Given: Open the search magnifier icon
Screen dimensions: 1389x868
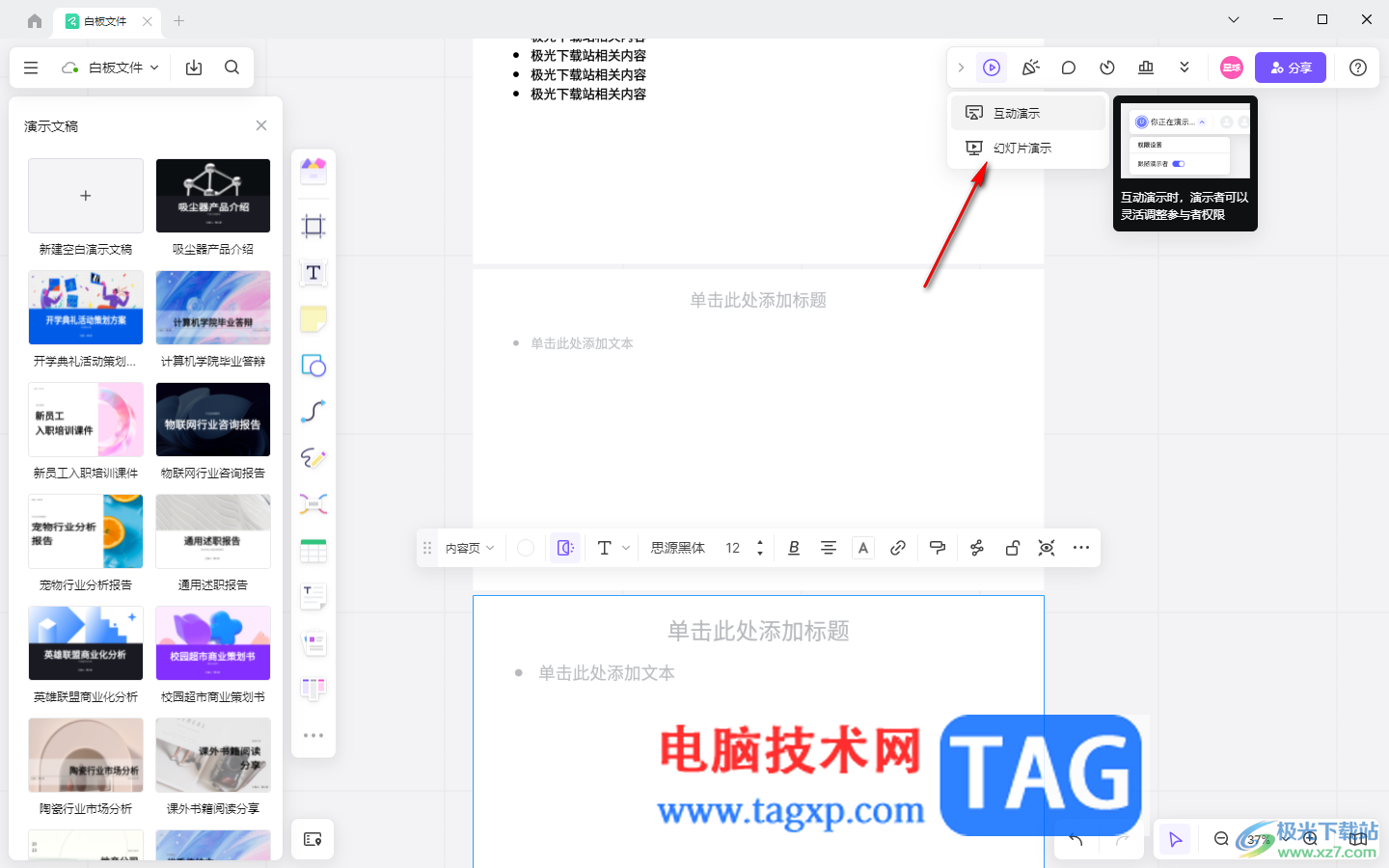Looking at the screenshot, I should tap(231, 68).
